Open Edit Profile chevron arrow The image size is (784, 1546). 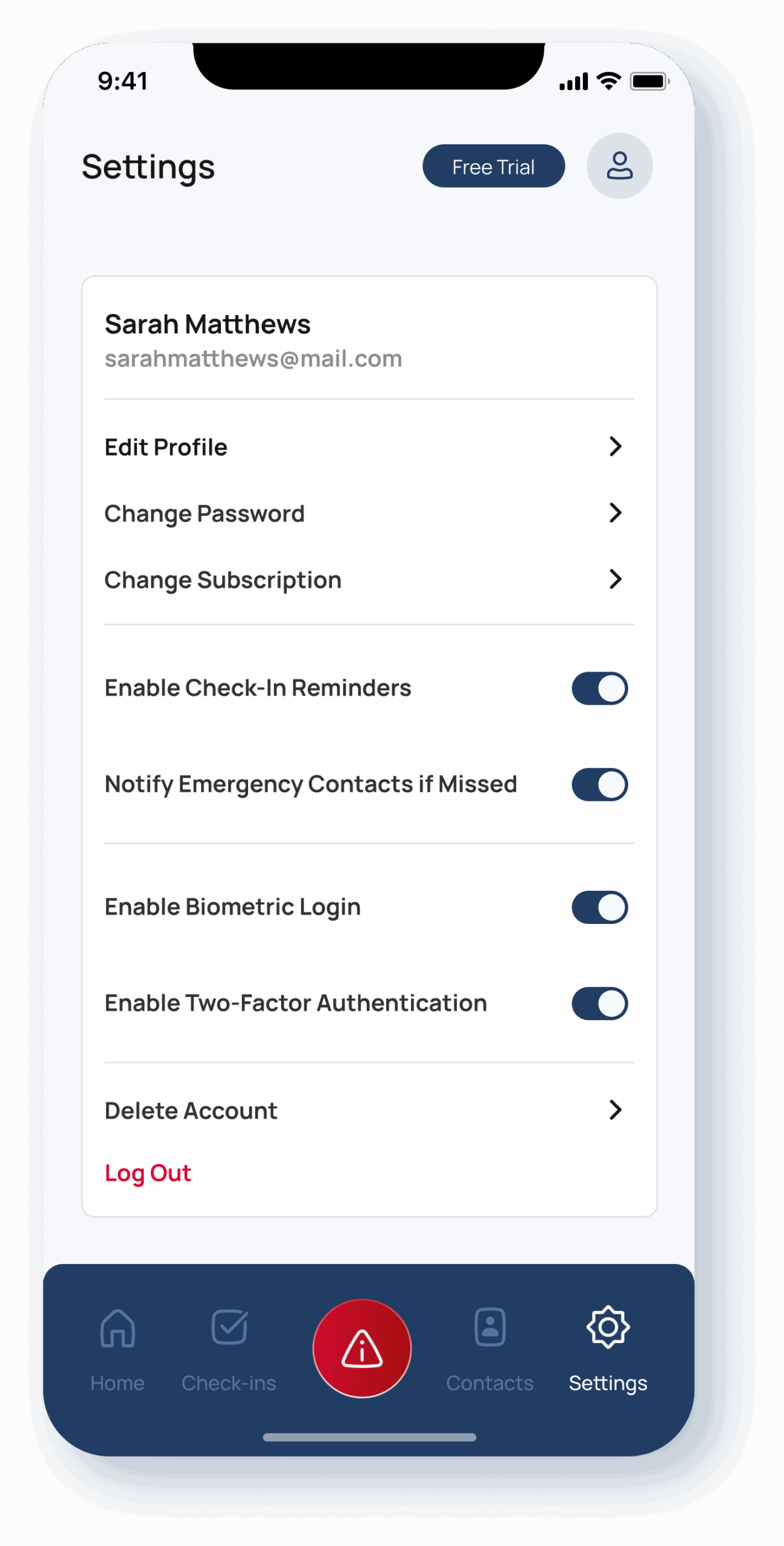coord(615,447)
